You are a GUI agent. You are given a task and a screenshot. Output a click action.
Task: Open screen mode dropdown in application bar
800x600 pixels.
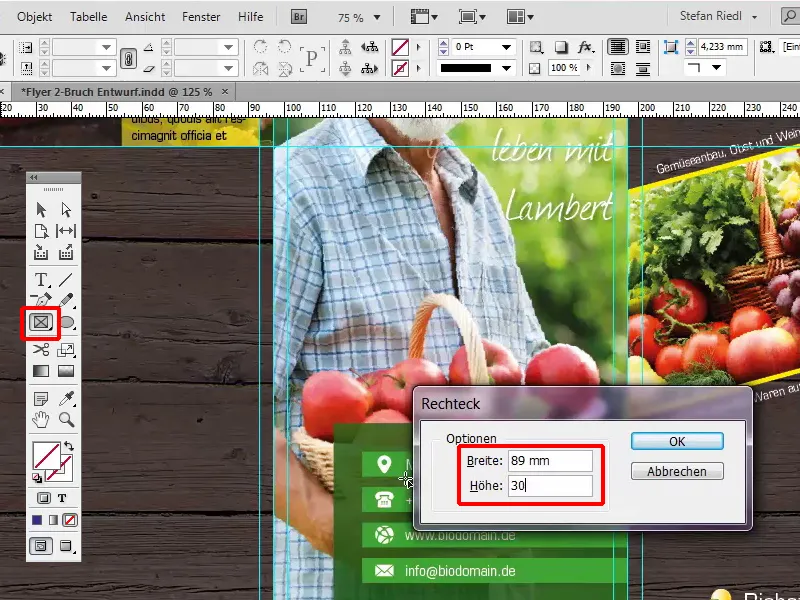tap(472, 17)
